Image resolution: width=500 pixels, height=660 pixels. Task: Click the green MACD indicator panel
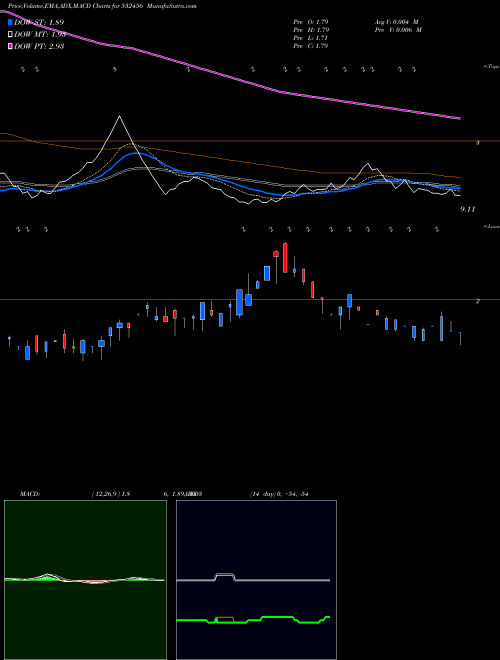click(85, 580)
